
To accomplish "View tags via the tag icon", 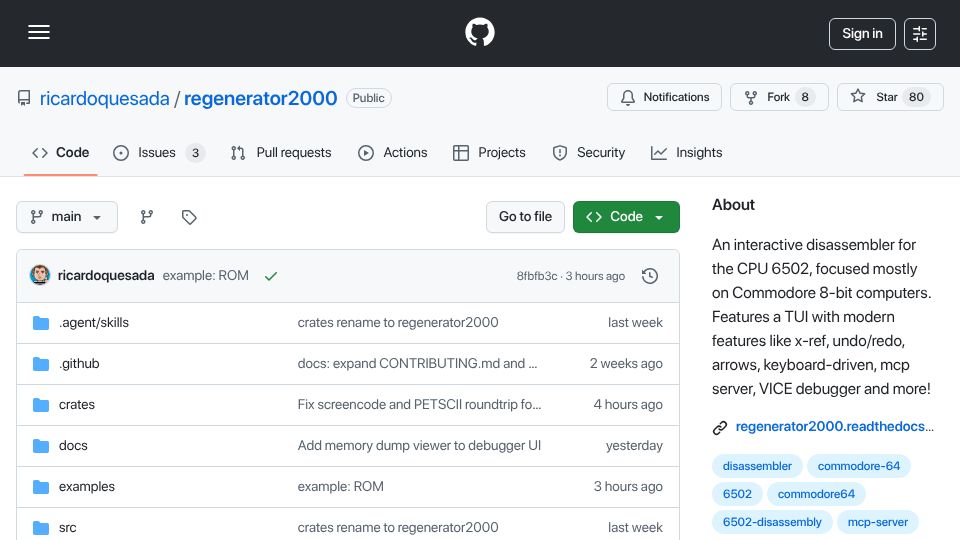I will click(189, 217).
